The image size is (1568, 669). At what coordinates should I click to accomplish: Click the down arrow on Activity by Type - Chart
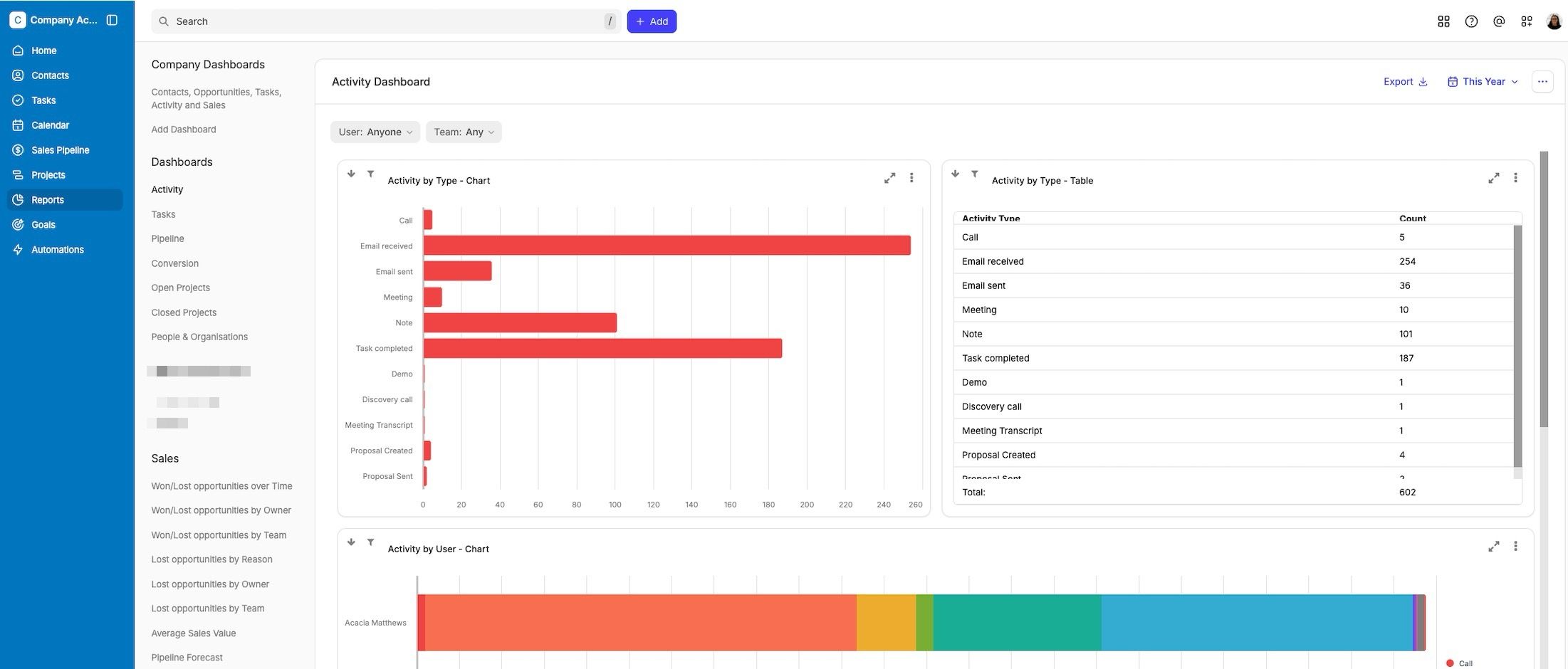click(x=351, y=174)
